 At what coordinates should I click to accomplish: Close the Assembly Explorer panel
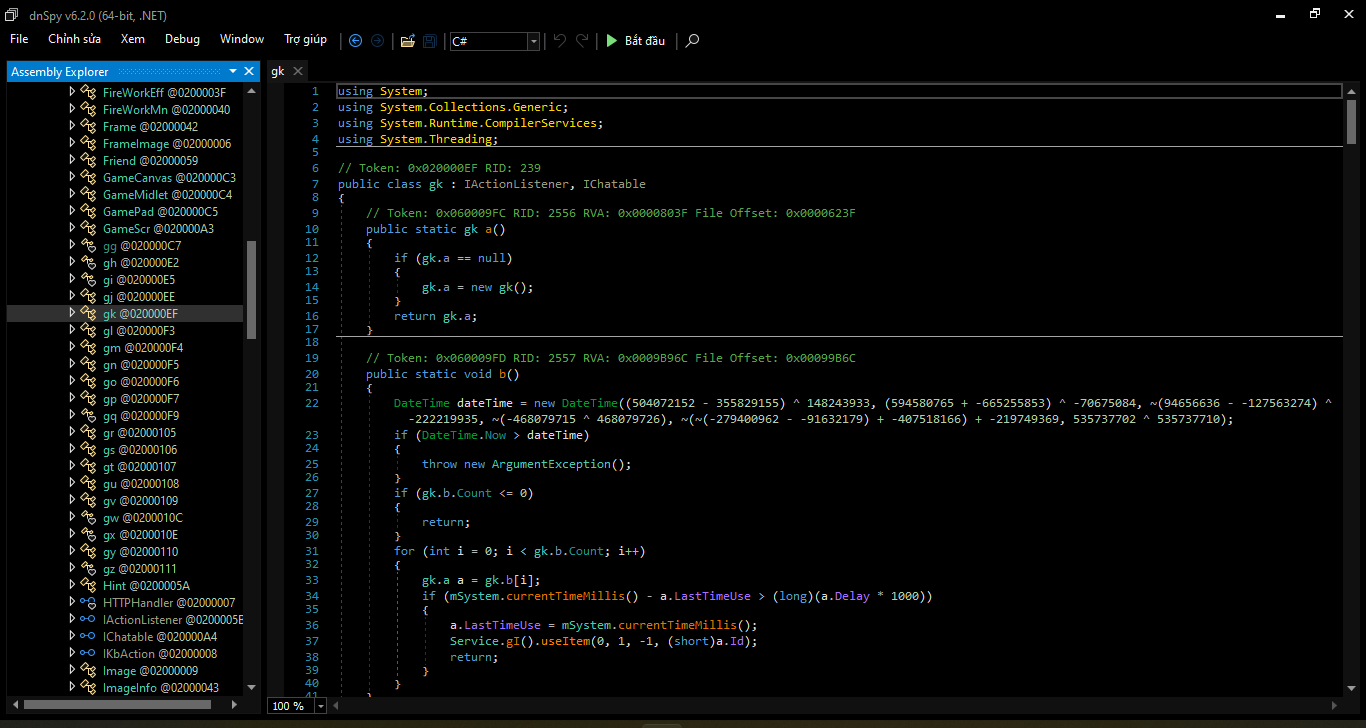[250, 71]
